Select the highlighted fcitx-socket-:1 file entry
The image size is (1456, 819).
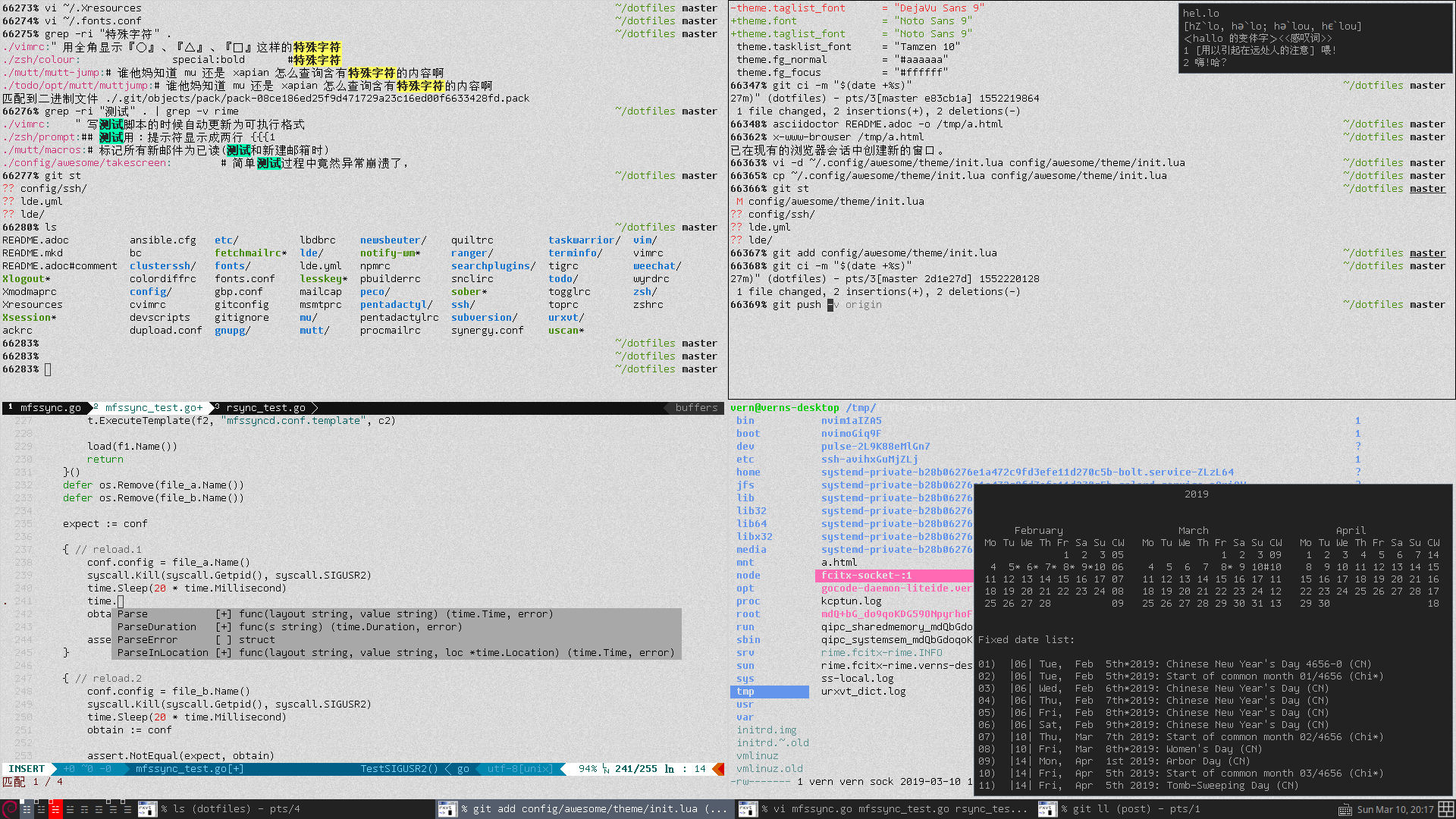coord(866,576)
